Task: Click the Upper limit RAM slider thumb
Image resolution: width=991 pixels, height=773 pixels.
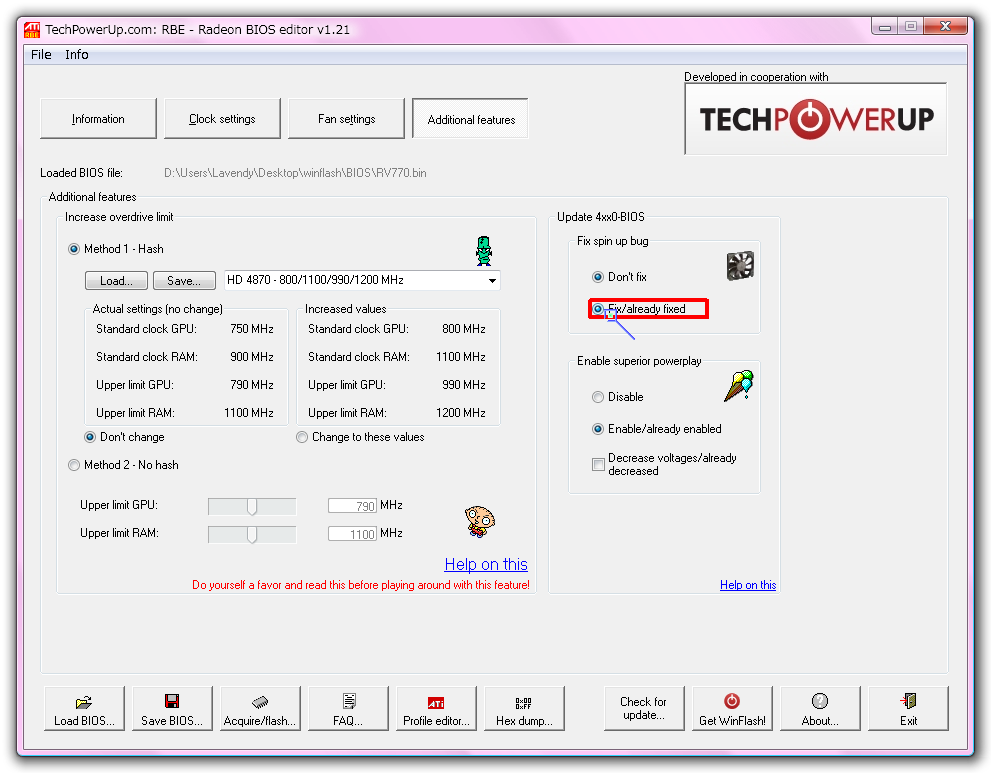Action: (252, 535)
